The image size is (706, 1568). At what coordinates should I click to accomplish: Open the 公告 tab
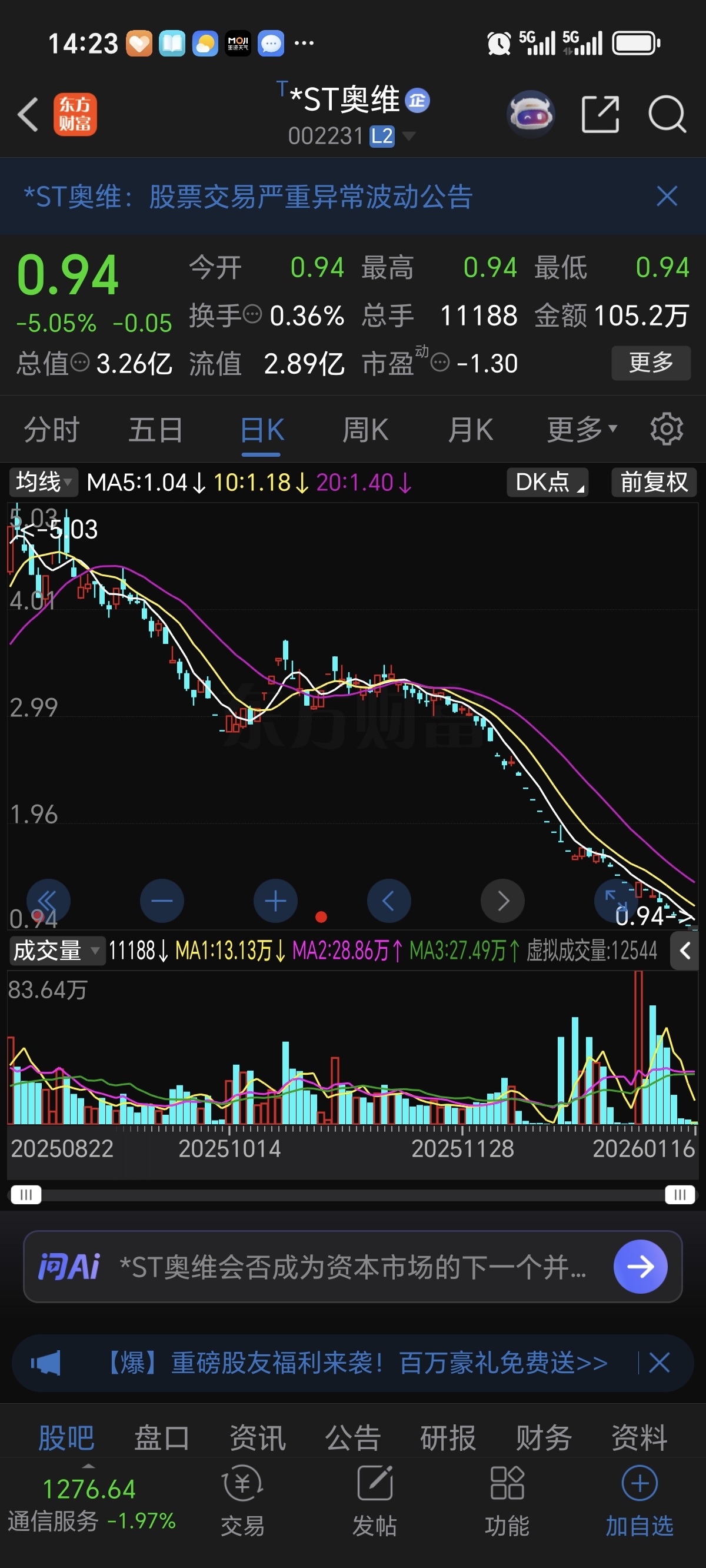pos(353,1439)
